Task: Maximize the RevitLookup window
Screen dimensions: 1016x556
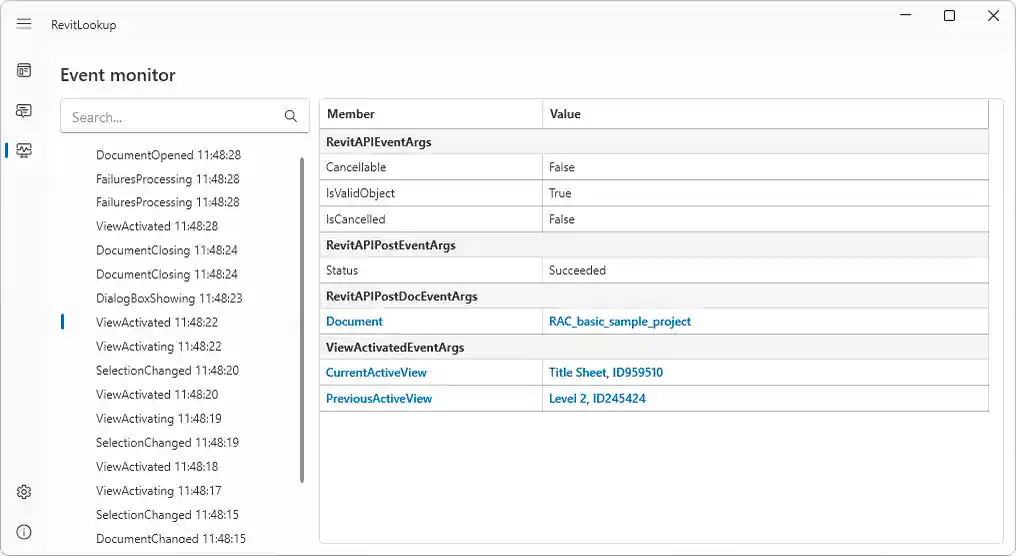Action: (x=949, y=16)
